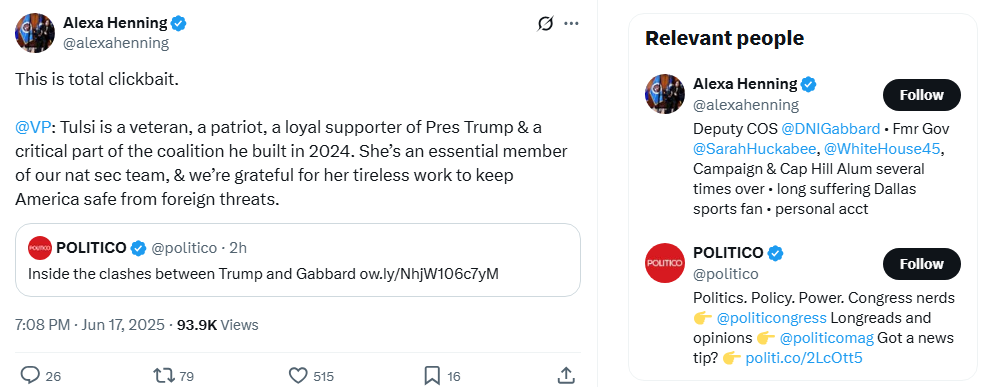Repost this tweet via retweet icon
The height and width of the screenshot is (387, 987).
[165, 376]
